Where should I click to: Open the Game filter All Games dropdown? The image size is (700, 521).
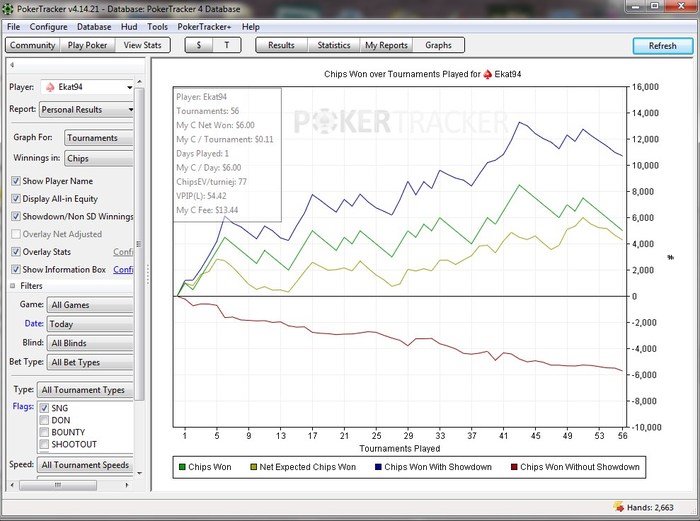[x=90, y=305]
